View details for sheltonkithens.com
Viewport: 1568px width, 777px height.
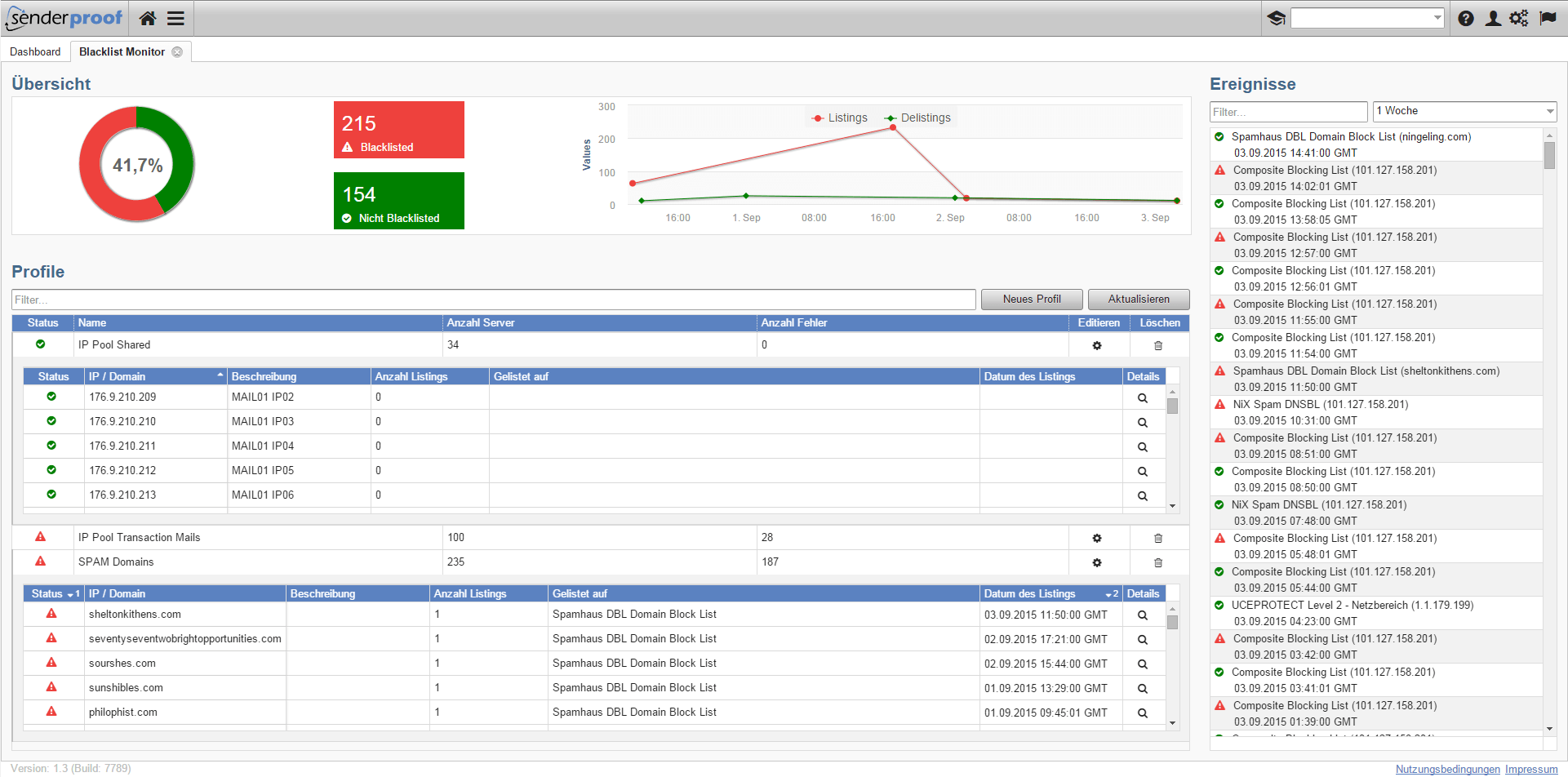pyautogui.click(x=1142, y=615)
